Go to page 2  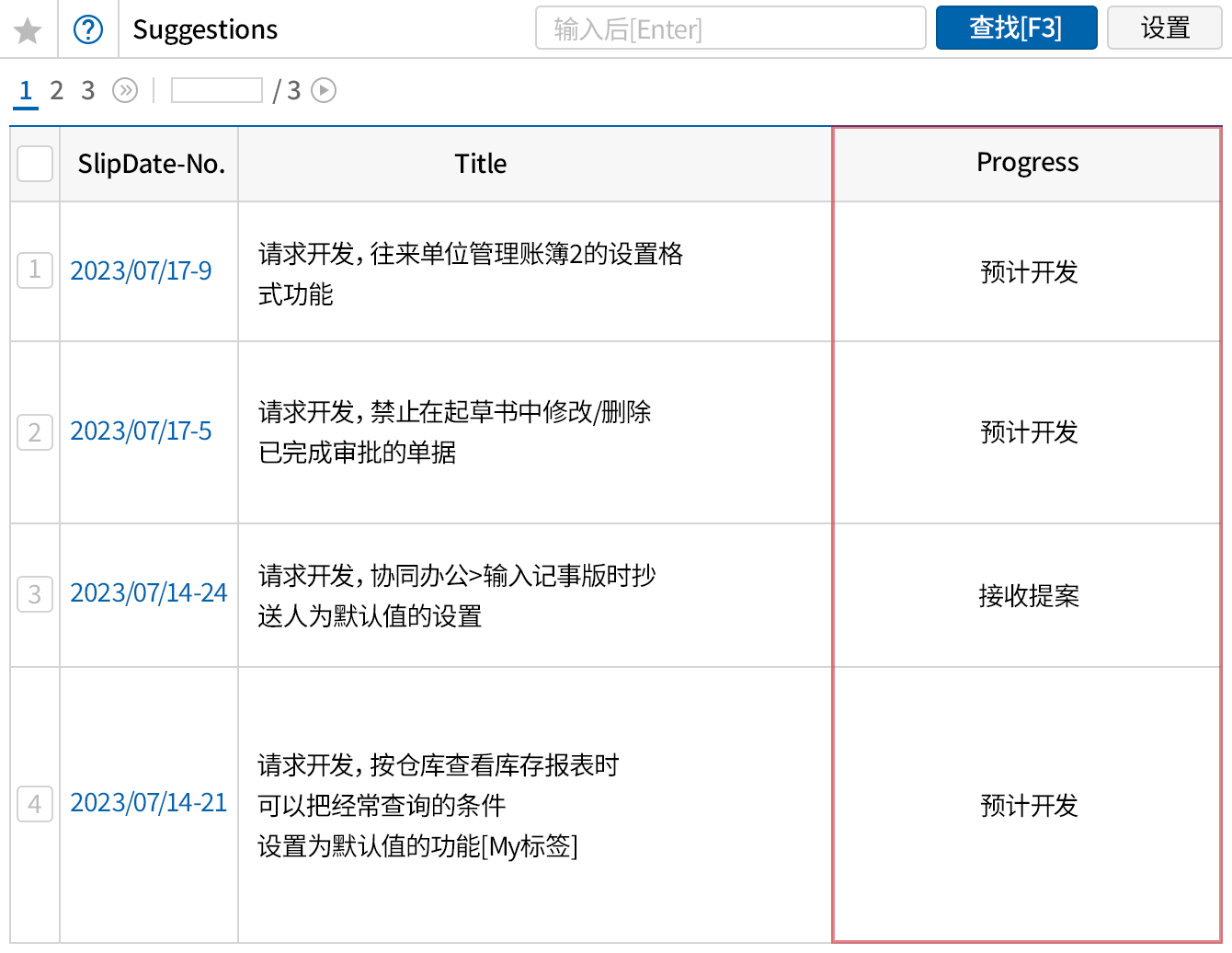click(57, 90)
